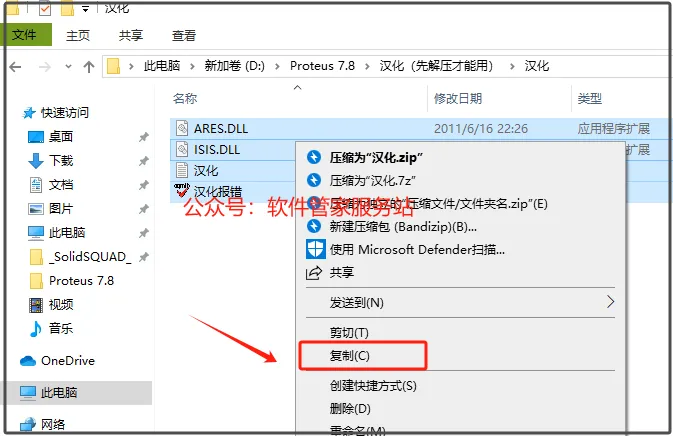Expand breadcrumb chevron after Proteus 7.8
Image resolution: width=673 pixels, height=436 pixels.
pos(367,67)
